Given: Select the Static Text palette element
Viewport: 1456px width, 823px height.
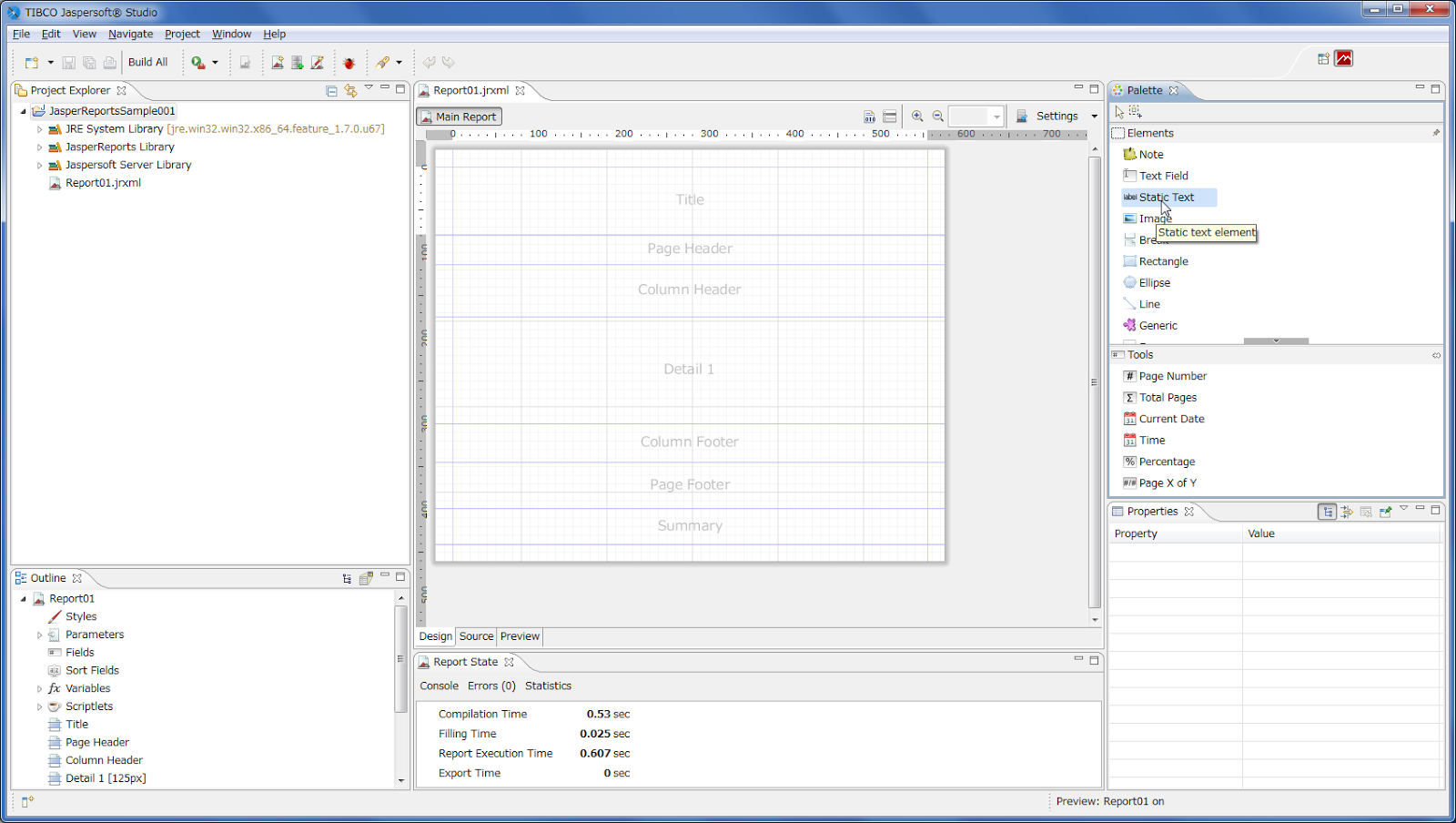Looking at the screenshot, I should point(1168,198).
